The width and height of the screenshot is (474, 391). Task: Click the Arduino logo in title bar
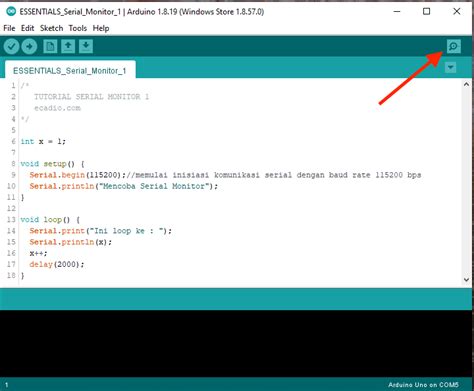click(x=11, y=12)
